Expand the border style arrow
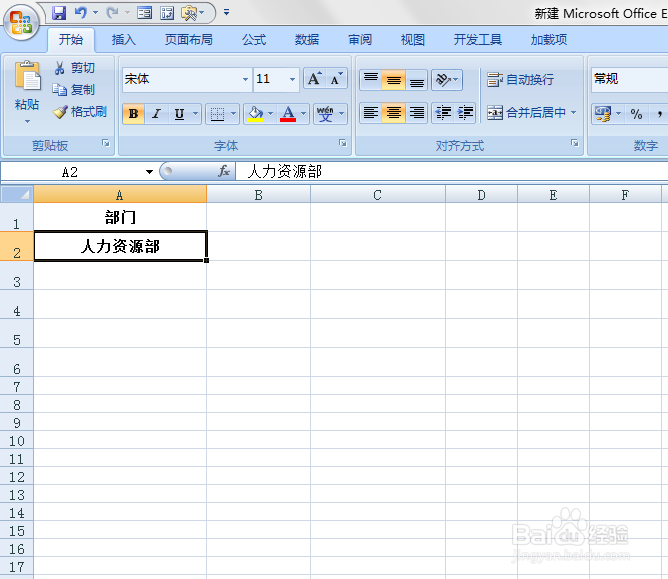668x579 pixels. (x=233, y=114)
